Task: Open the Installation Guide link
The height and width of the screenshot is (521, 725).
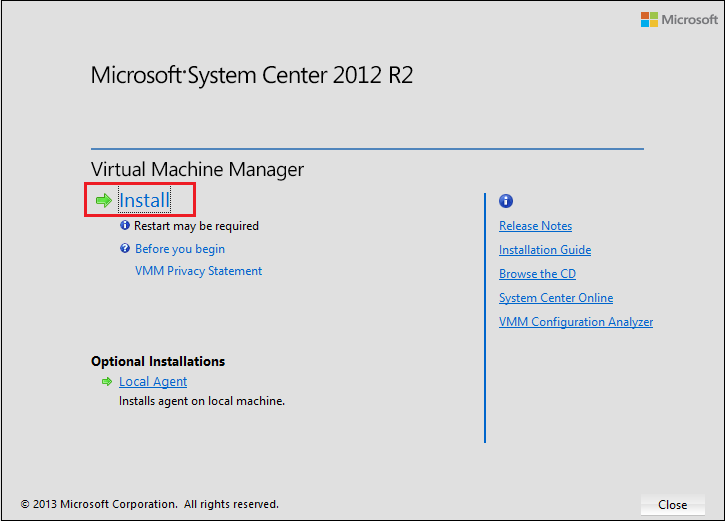Action: tap(545, 250)
